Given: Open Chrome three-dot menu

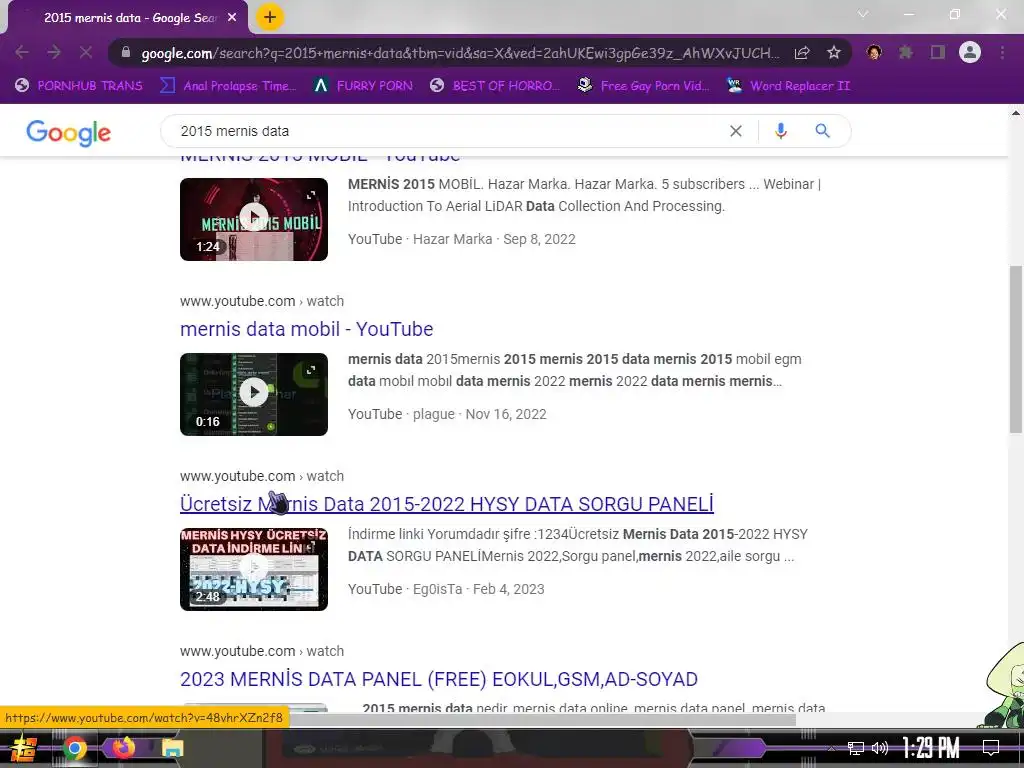Looking at the screenshot, I should click(1002, 52).
